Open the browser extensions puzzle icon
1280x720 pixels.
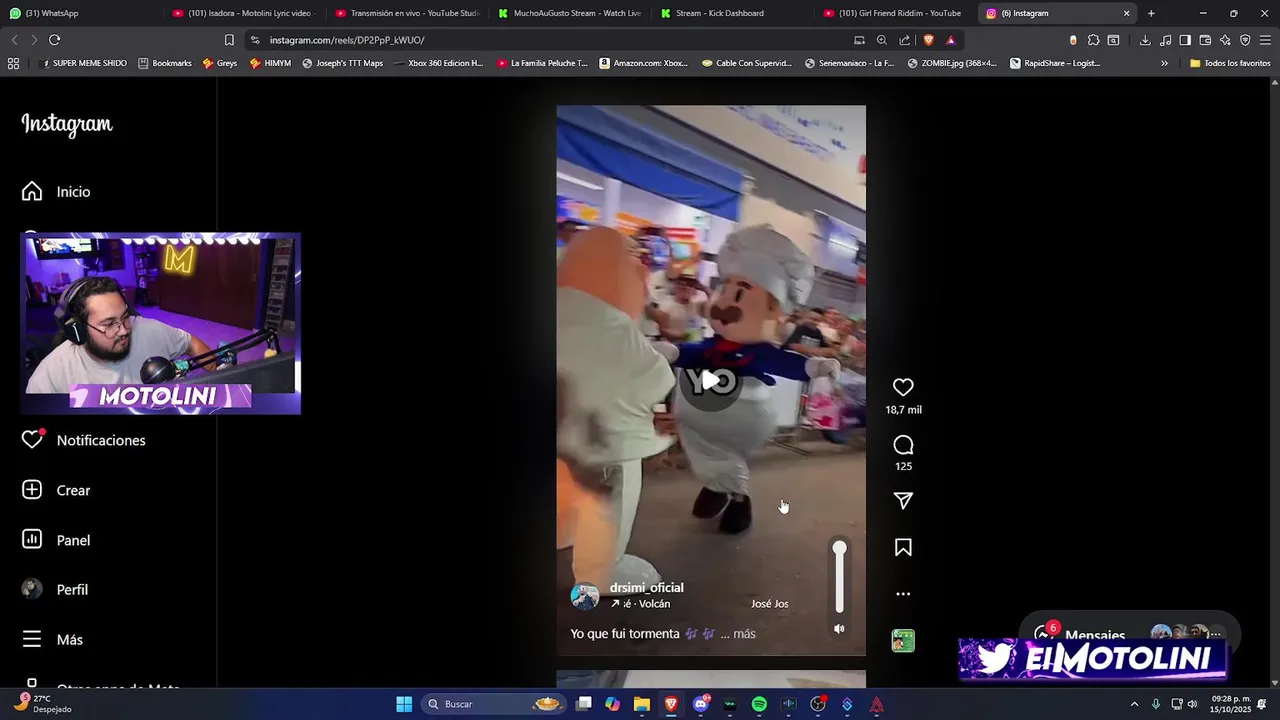1093,40
